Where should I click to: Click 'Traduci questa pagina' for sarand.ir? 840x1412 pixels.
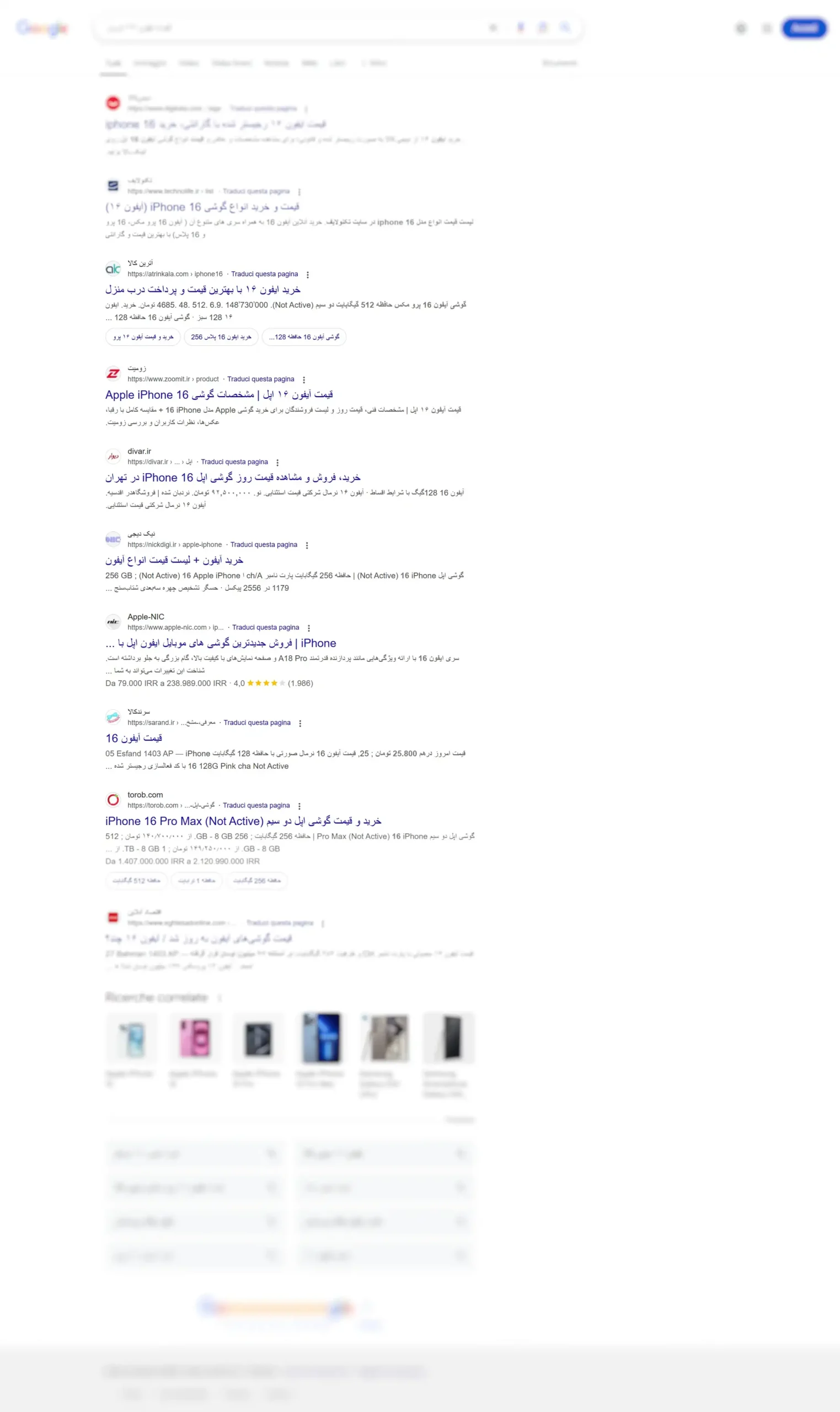257,723
